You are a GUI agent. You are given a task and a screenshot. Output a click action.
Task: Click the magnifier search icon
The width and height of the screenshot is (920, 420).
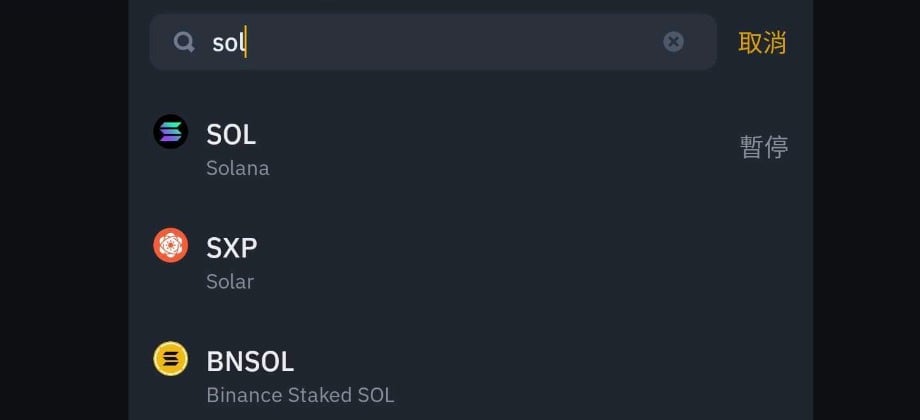184,42
